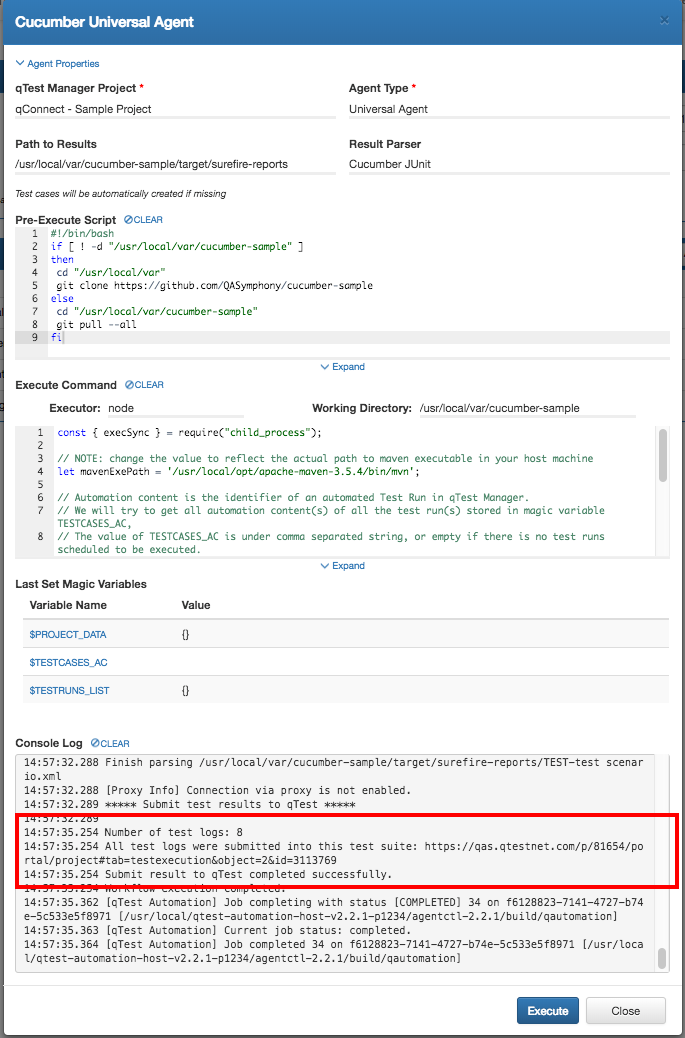Click the 'fi' line of the Pre-Execute Script
Screen dimensions: 685x1038
pos(56,338)
